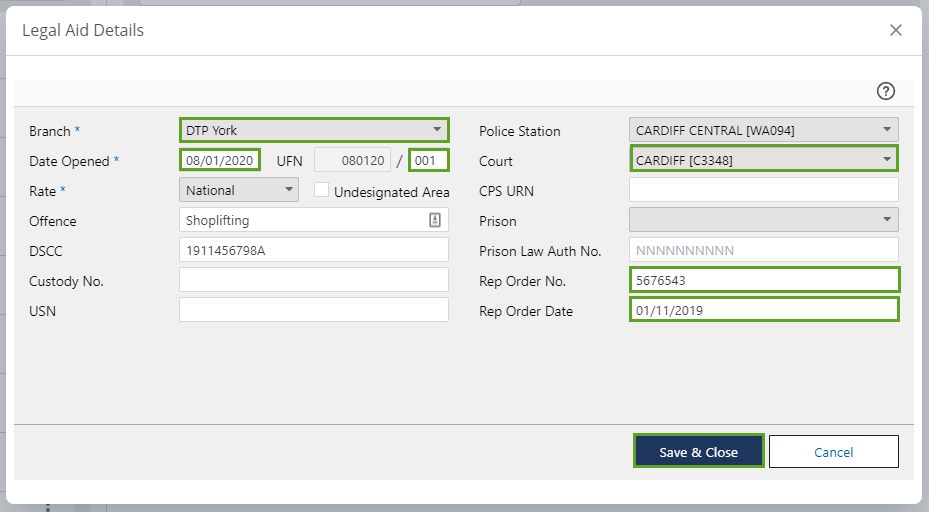Click the Cancel button

833,452
